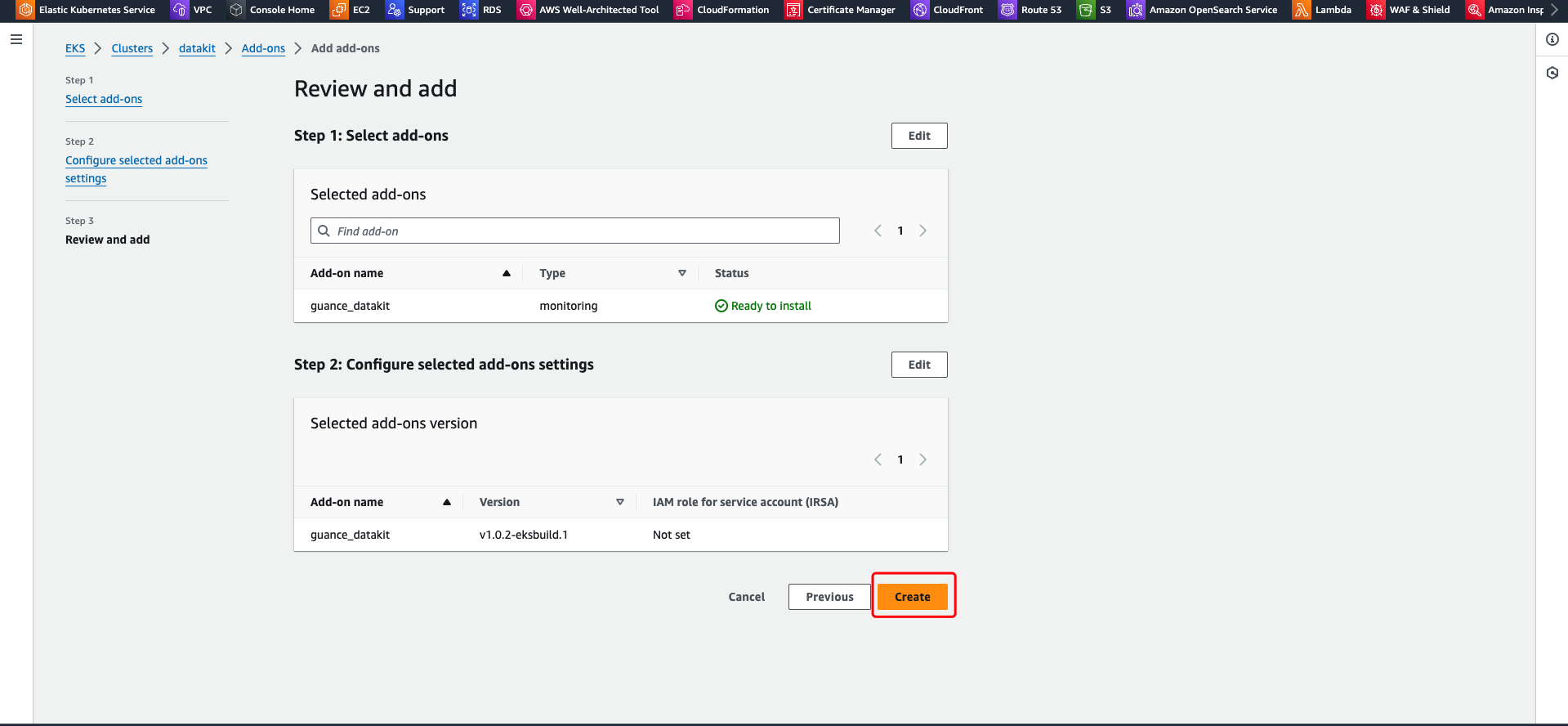Sort by Add-on name in Selected add-ons table

pos(506,273)
